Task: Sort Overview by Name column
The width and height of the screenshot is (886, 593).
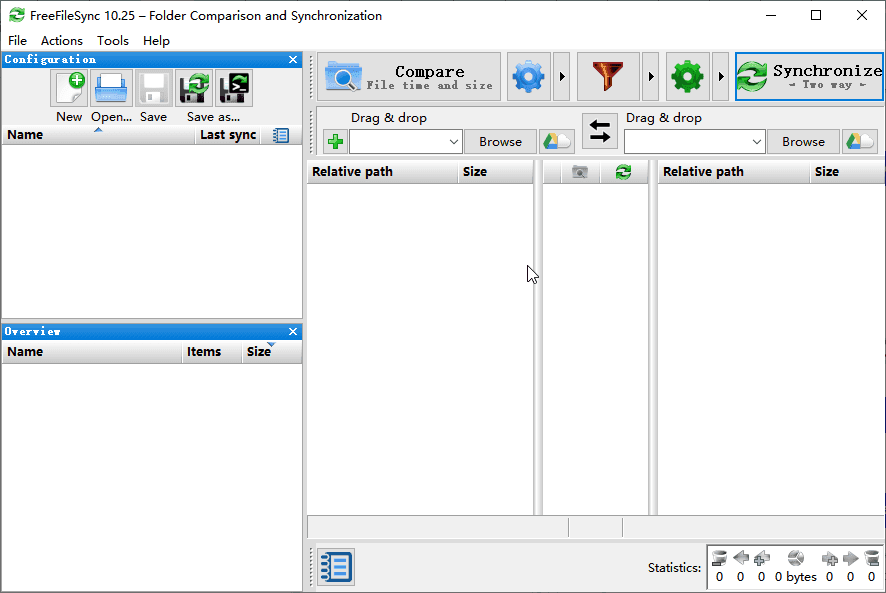Action: tap(92, 352)
